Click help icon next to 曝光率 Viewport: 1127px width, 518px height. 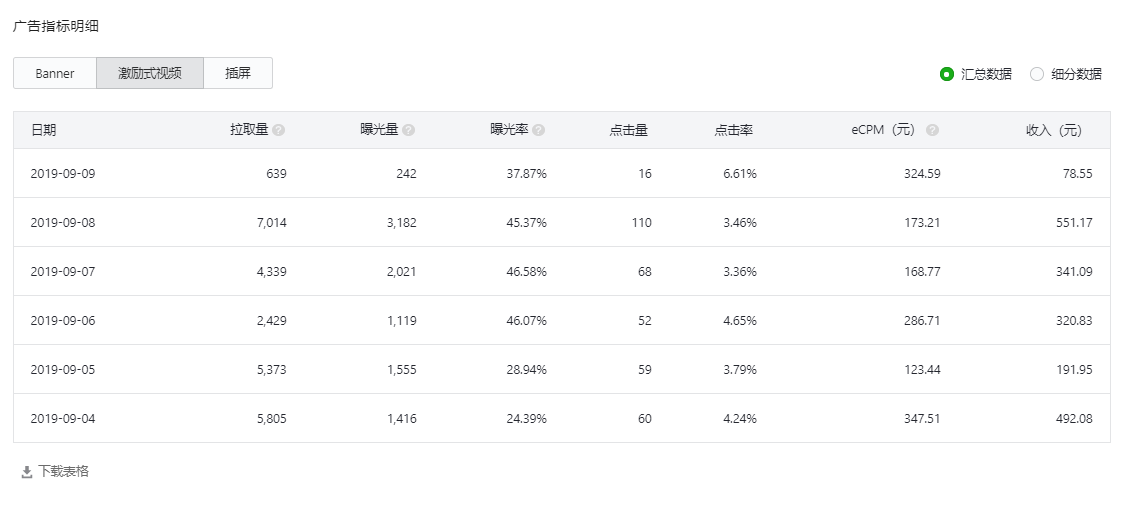[x=539, y=130]
